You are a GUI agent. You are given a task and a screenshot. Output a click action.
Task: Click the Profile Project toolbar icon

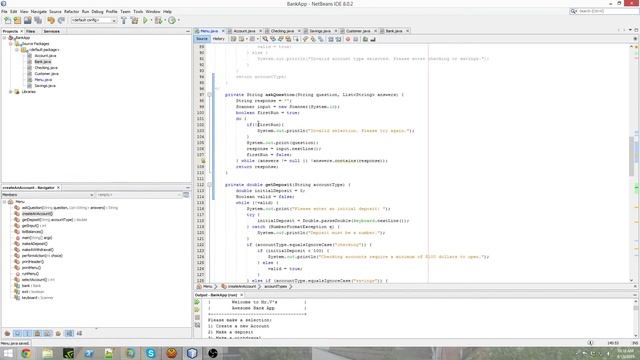(x=172, y=20)
